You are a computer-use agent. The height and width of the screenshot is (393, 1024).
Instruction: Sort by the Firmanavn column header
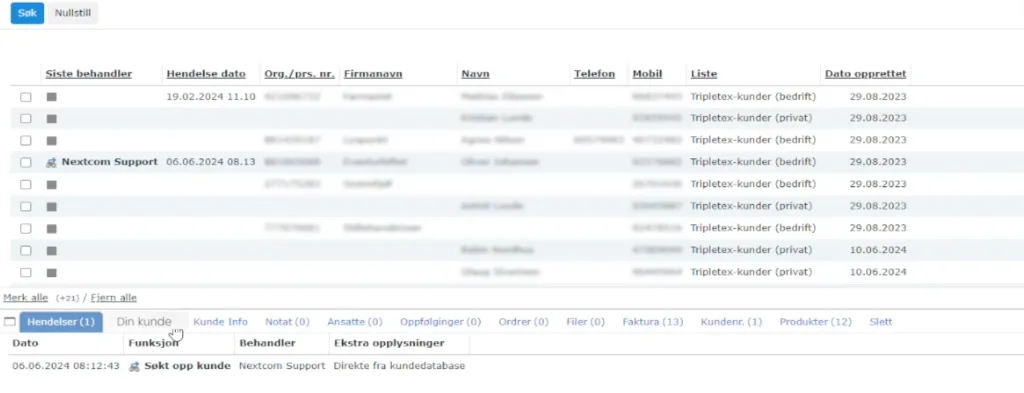click(373, 74)
